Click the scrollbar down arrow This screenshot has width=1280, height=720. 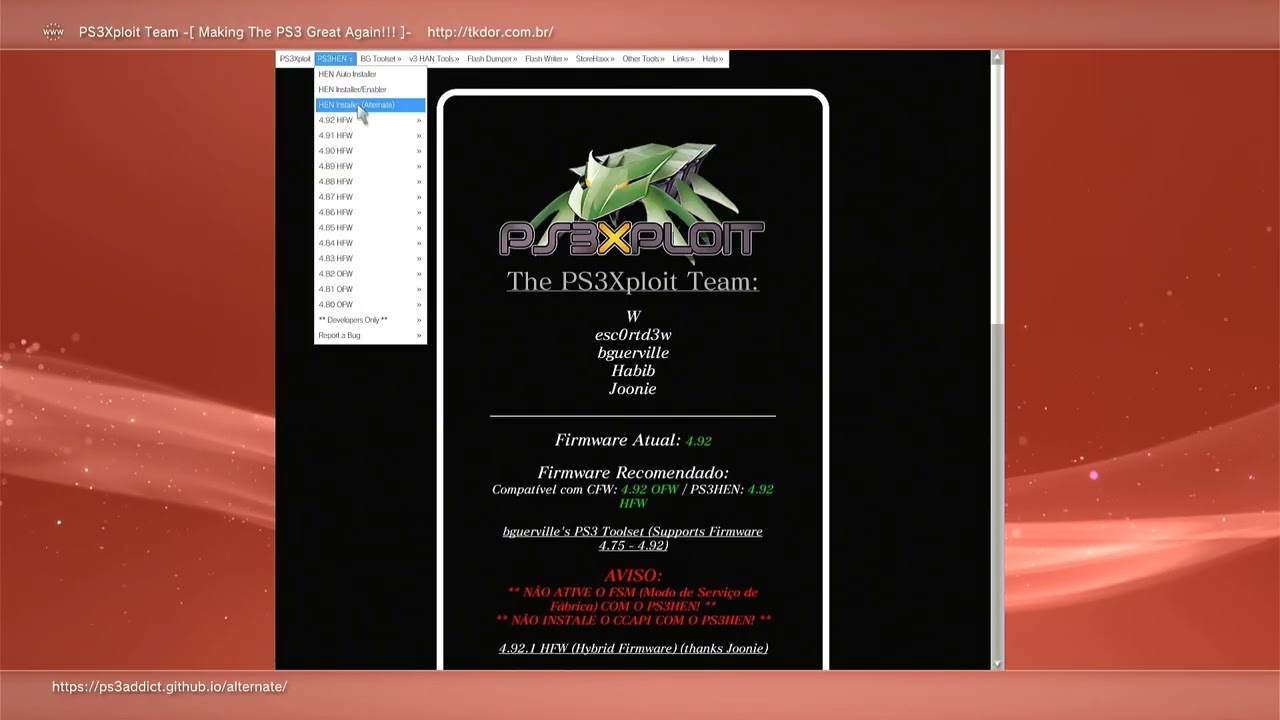[997, 662]
